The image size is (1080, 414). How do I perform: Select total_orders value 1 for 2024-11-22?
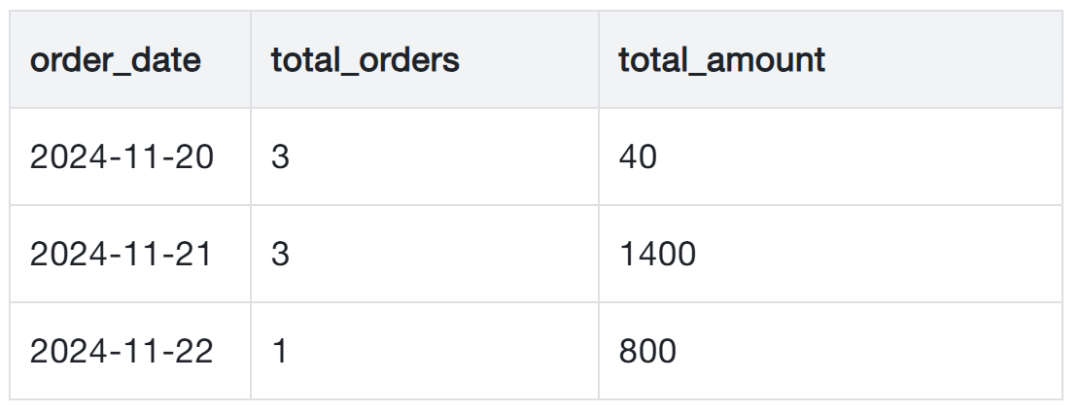[280, 351]
